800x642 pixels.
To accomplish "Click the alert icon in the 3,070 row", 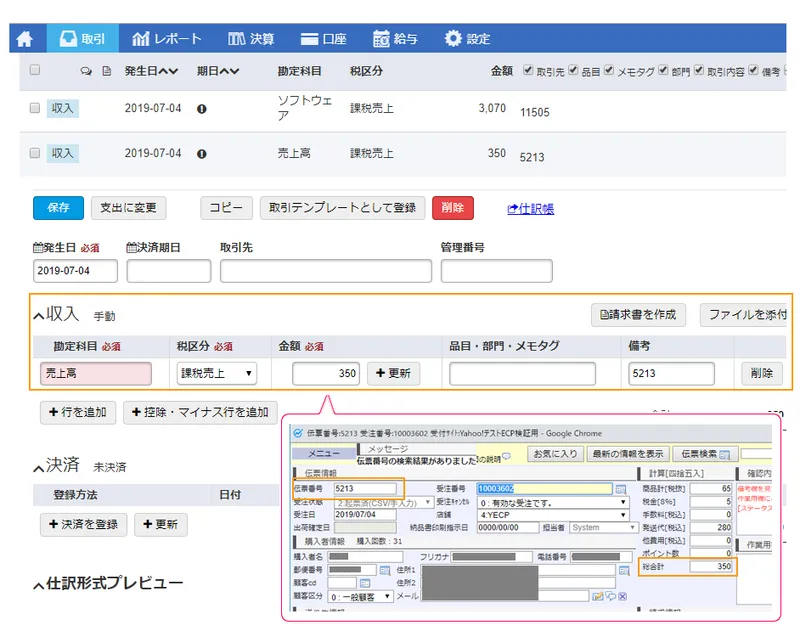I will coord(202,109).
